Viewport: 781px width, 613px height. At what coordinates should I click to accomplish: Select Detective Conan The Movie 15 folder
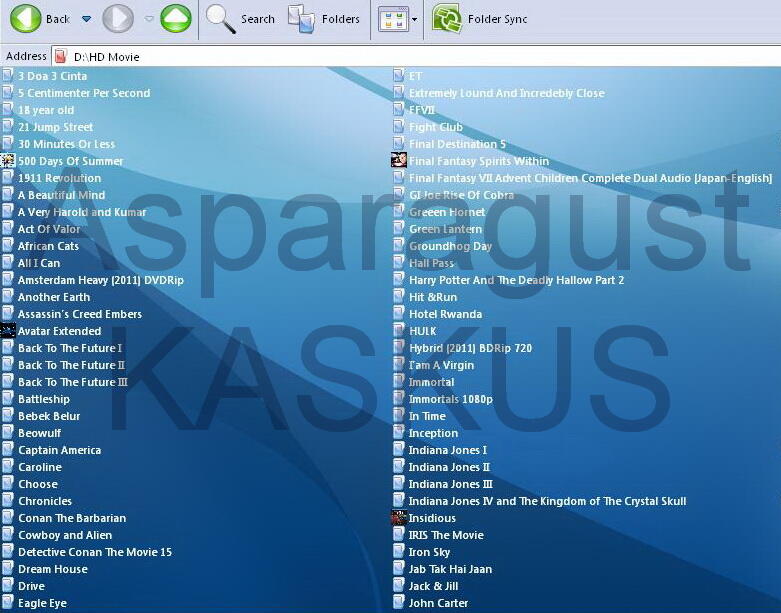[x=95, y=552]
